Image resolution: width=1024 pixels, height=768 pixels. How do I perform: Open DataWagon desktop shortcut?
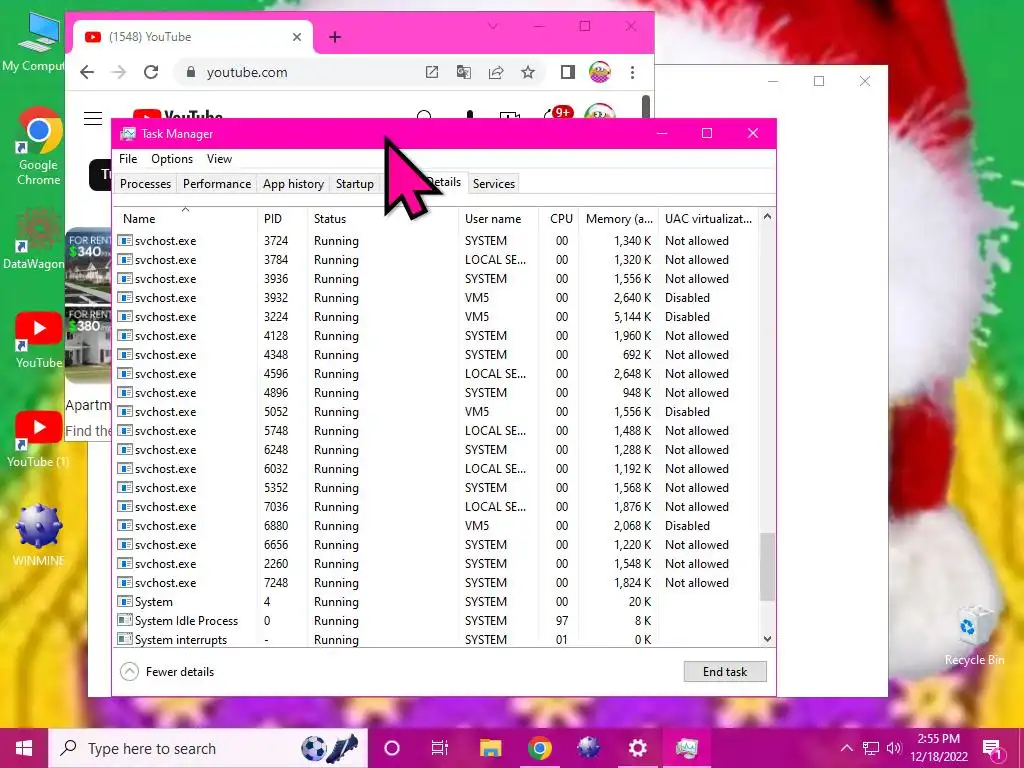coord(34,240)
